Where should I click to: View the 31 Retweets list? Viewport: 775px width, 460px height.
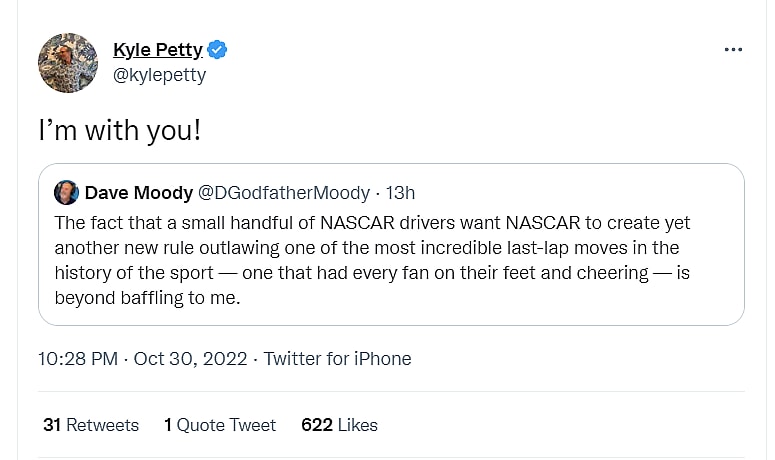(91, 425)
